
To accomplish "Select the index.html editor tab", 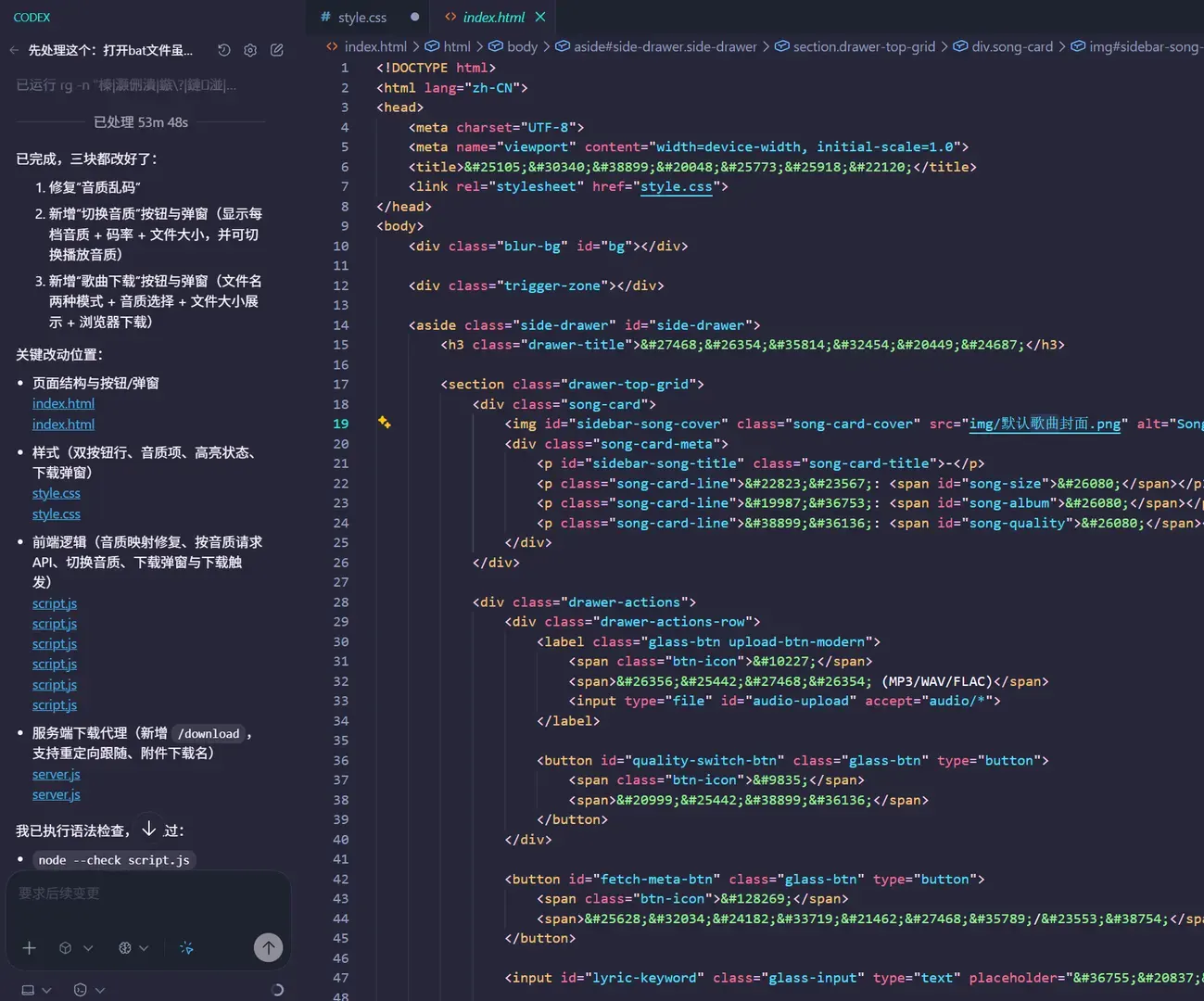I will [493, 17].
